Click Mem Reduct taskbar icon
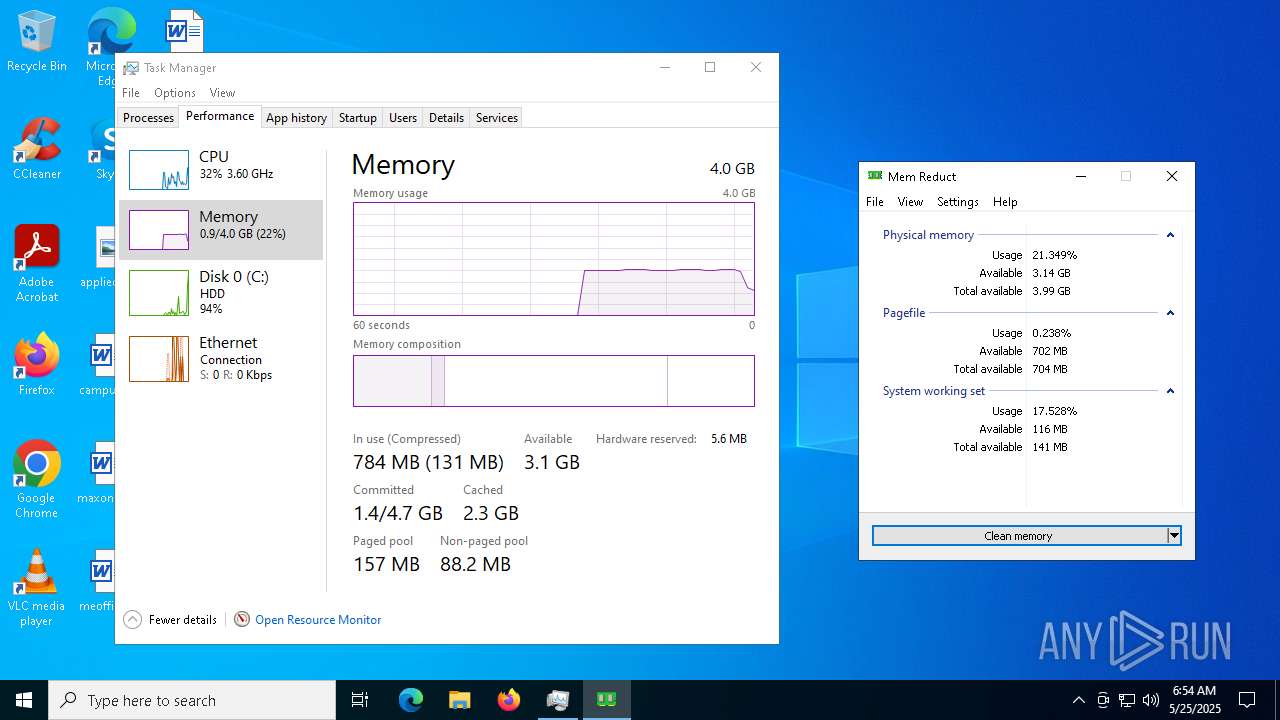Image resolution: width=1280 pixels, height=720 pixels. click(x=607, y=700)
